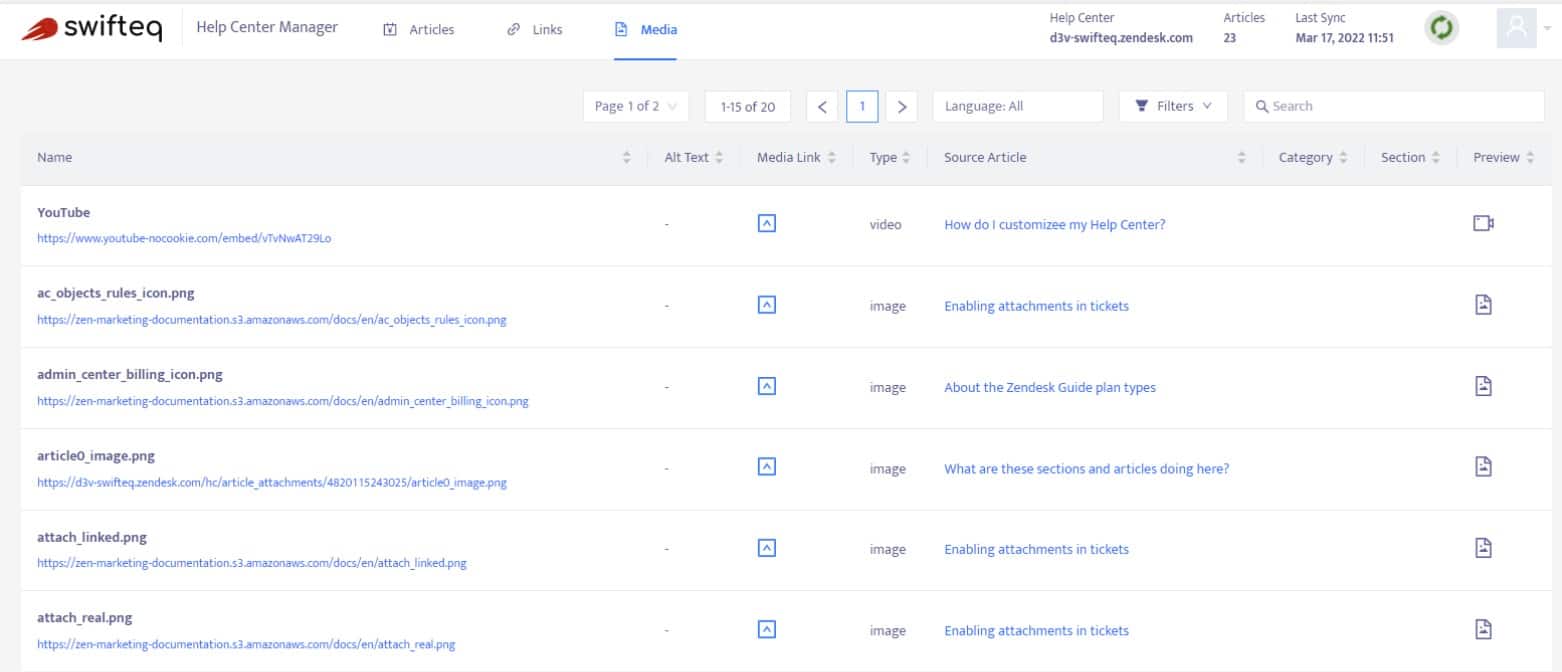Click the Last Sync date Mar 17, 2022
Image resolution: width=1562 pixels, height=672 pixels.
pos(1344,38)
